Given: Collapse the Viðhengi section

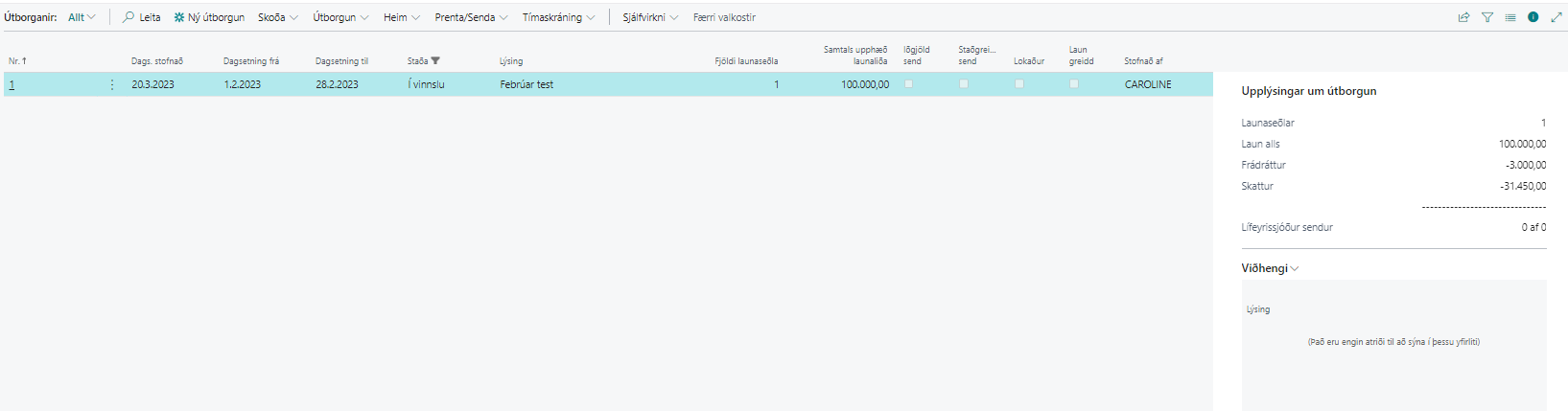Looking at the screenshot, I should point(1270,268).
